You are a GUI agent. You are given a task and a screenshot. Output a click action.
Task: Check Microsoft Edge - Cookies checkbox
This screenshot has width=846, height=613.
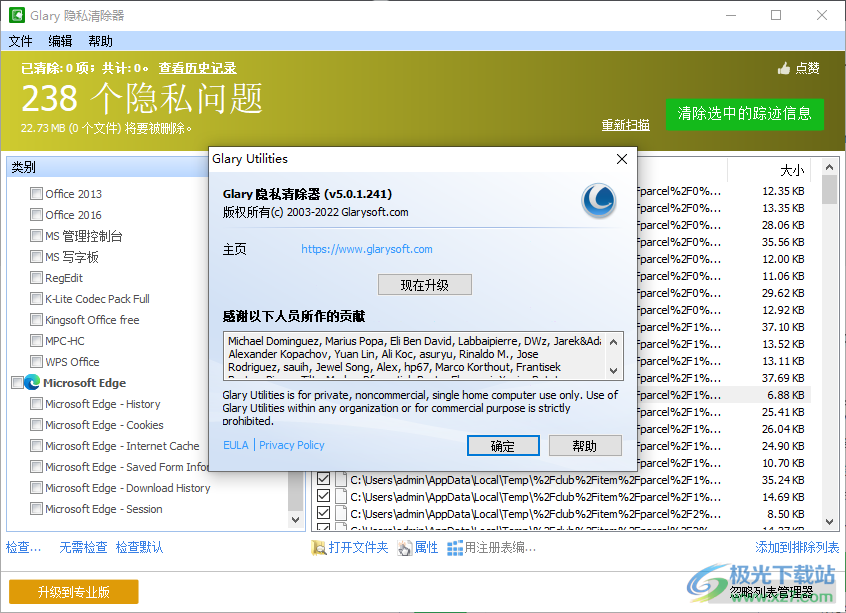pyautogui.click(x=36, y=425)
